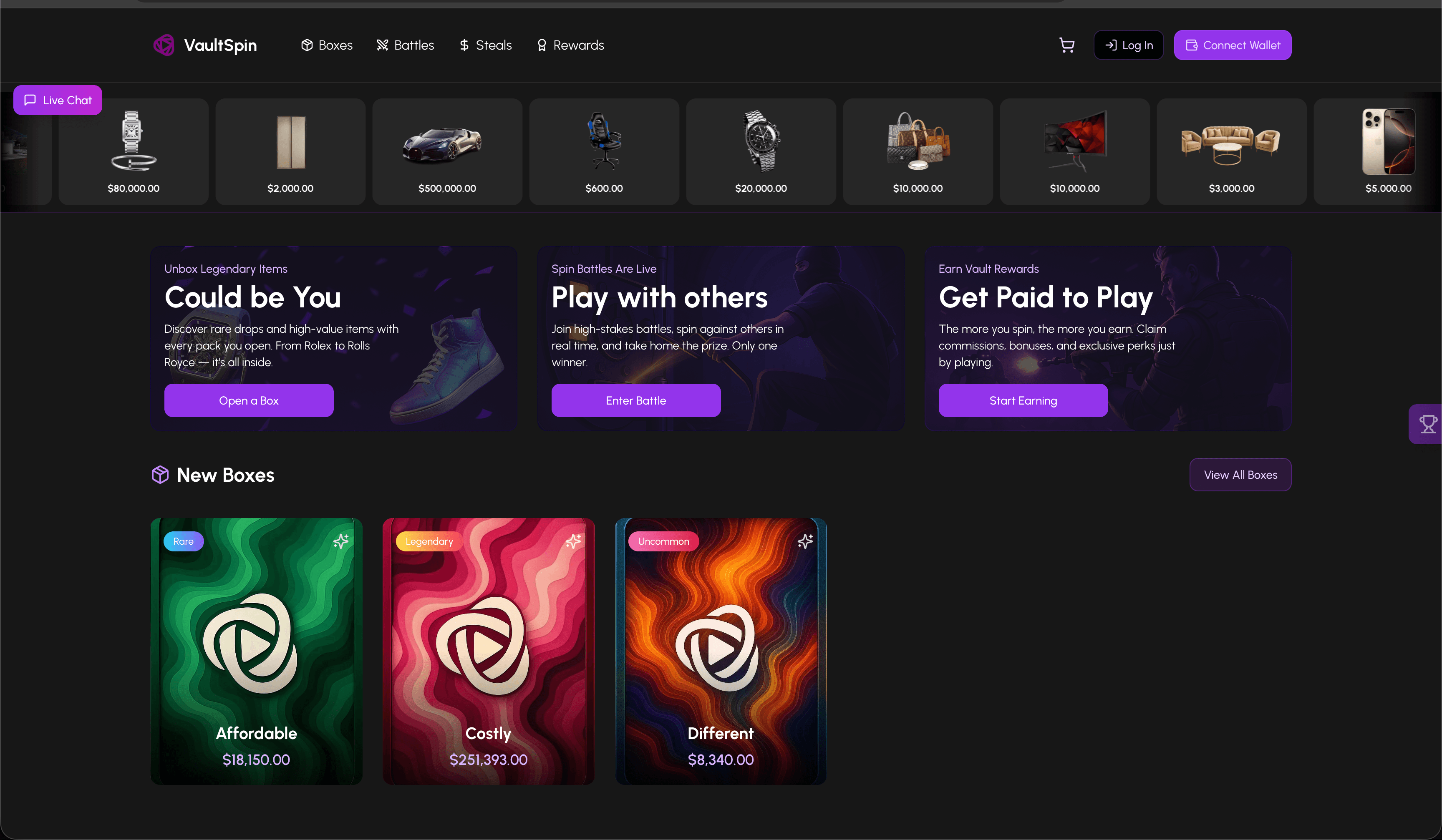Image resolution: width=1442 pixels, height=840 pixels.
Task: Click the 'Play with others' heading
Action: coord(660,297)
